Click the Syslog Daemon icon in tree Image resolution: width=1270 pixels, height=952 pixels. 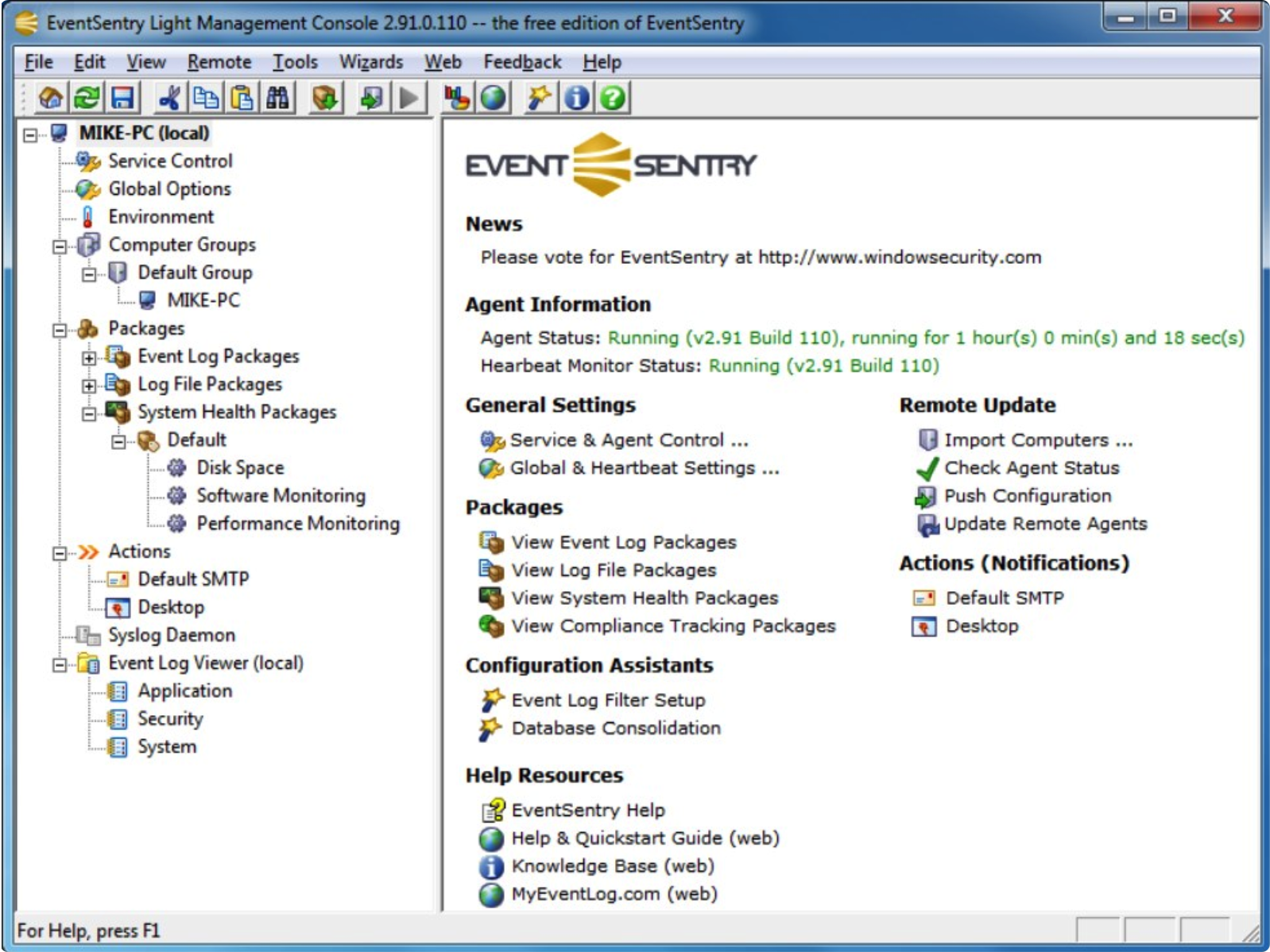pyautogui.click(x=87, y=635)
